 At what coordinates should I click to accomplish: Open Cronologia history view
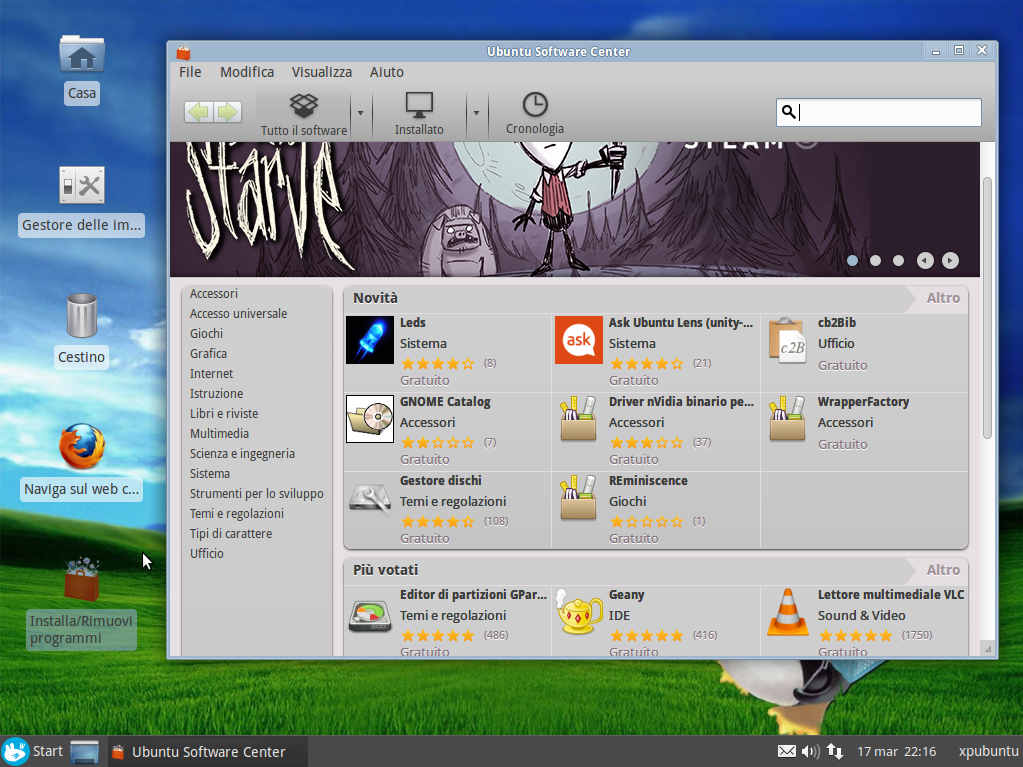[x=534, y=113]
